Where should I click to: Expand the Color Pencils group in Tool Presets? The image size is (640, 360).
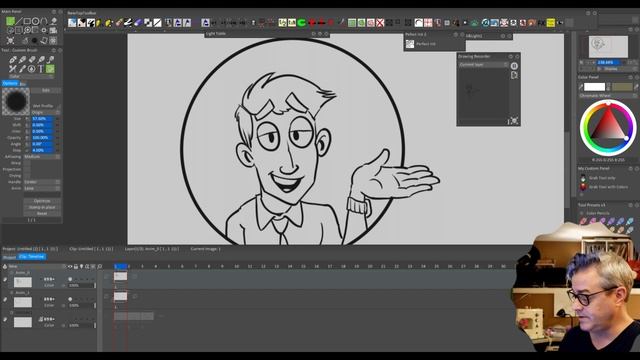point(581,213)
